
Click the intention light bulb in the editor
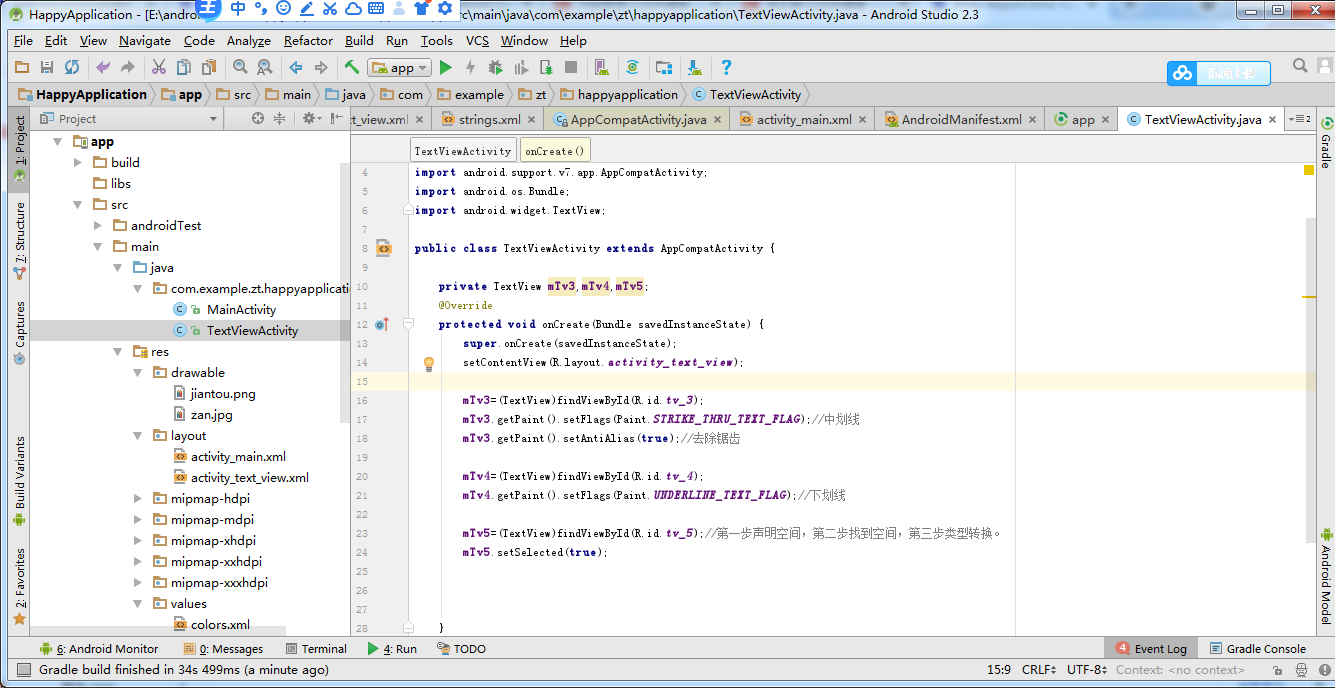428,363
